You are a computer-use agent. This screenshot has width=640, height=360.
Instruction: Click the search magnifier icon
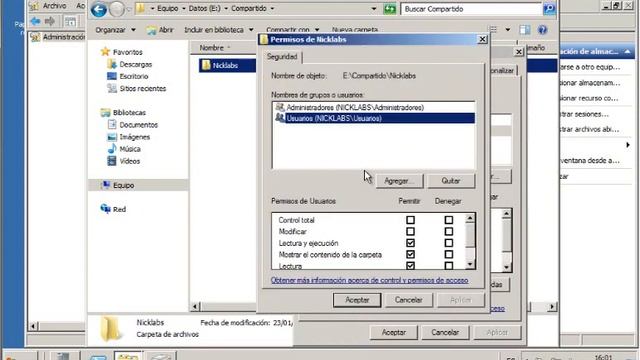(549, 9)
